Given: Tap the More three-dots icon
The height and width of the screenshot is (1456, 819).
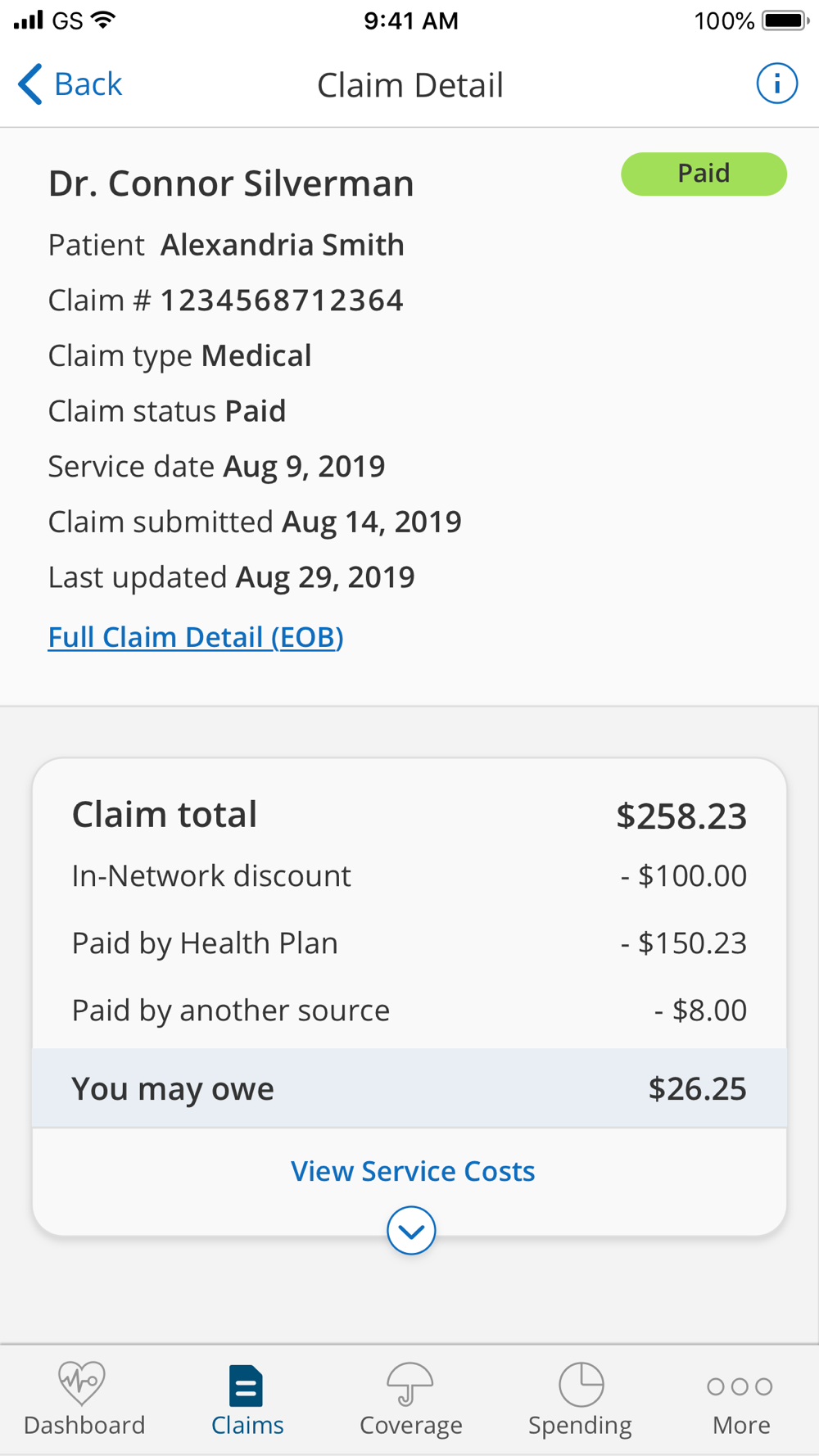Looking at the screenshot, I should pos(740,1386).
